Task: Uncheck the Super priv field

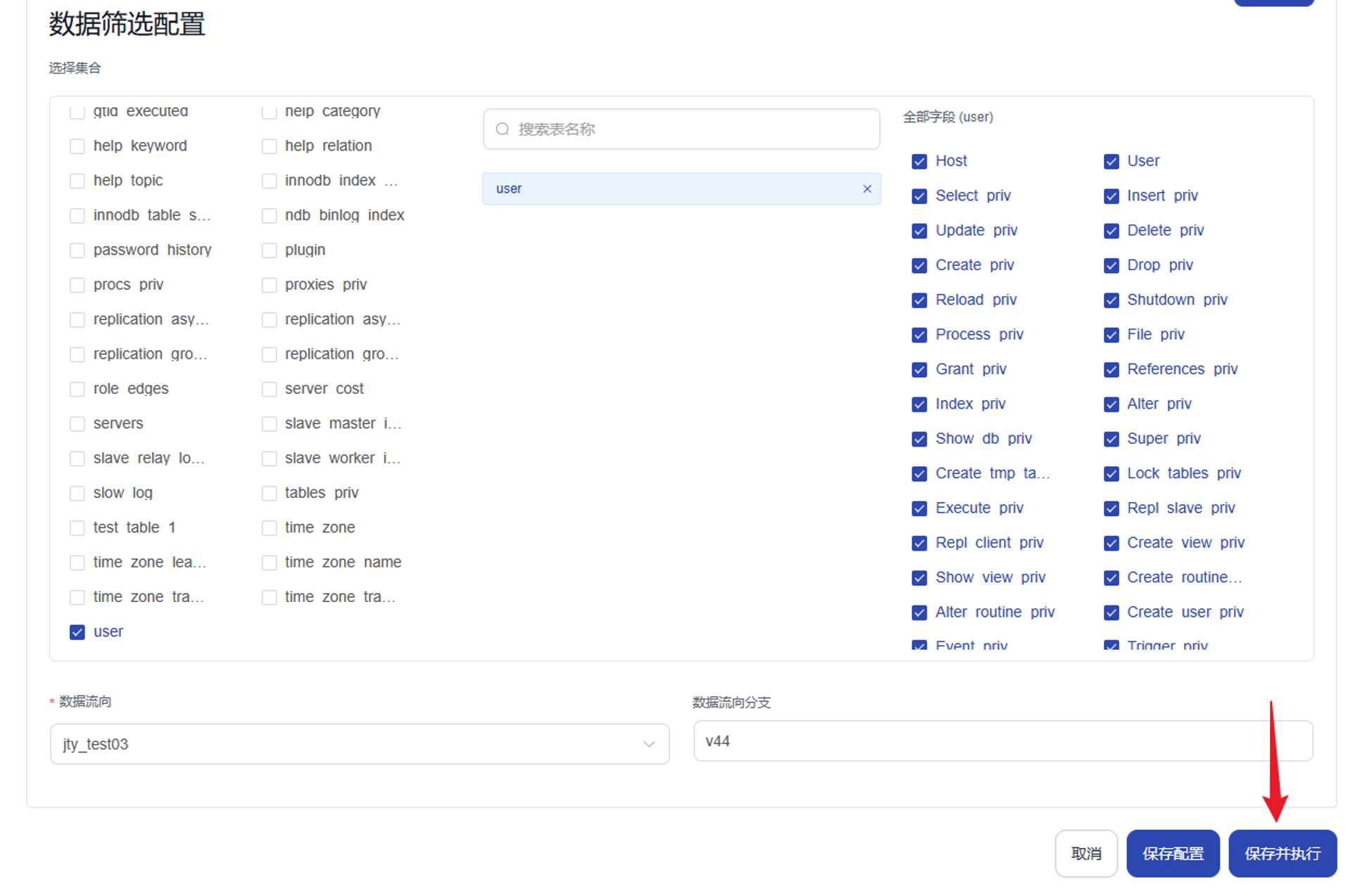Action: [x=1111, y=439]
